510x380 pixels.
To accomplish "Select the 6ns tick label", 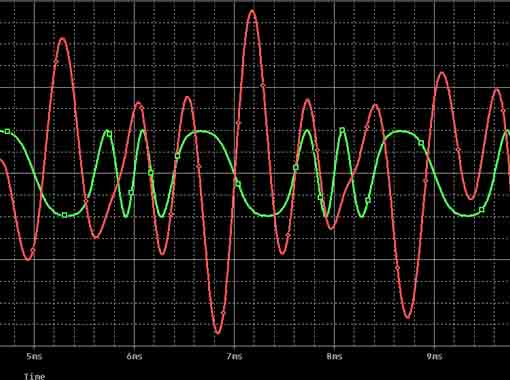I will [x=134, y=356].
